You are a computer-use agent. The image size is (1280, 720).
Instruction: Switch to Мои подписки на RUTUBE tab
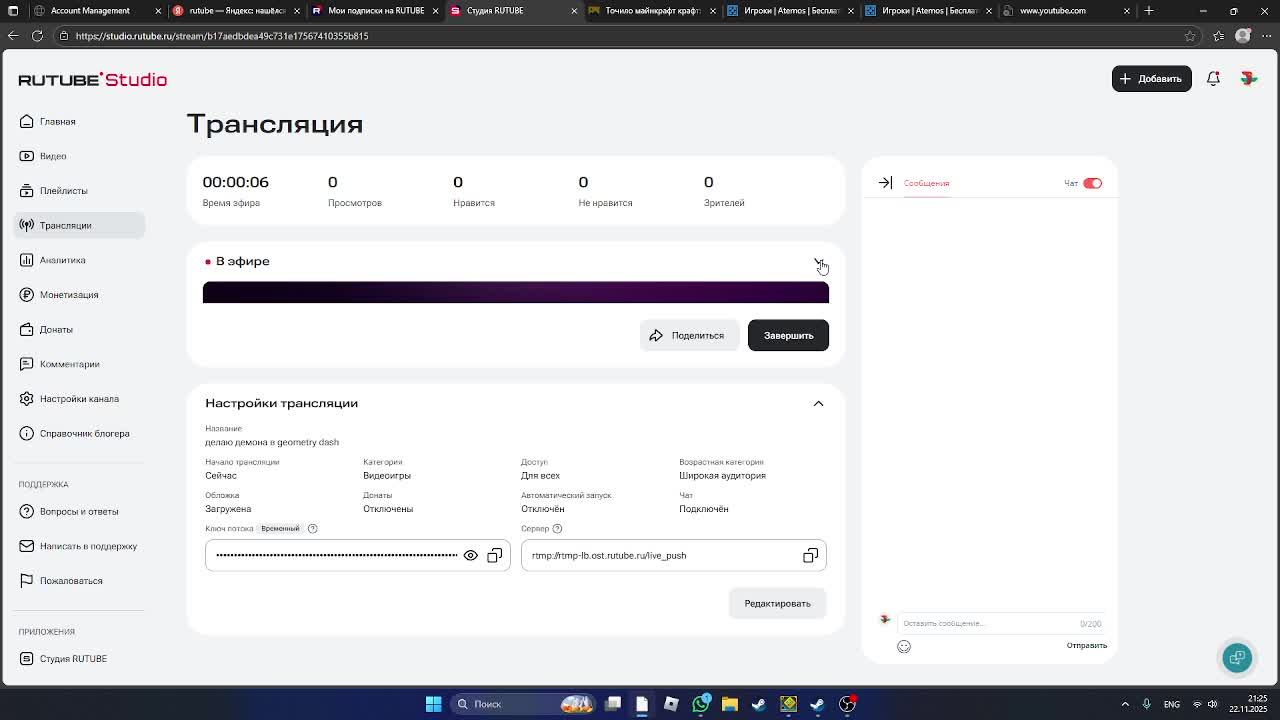coord(376,11)
